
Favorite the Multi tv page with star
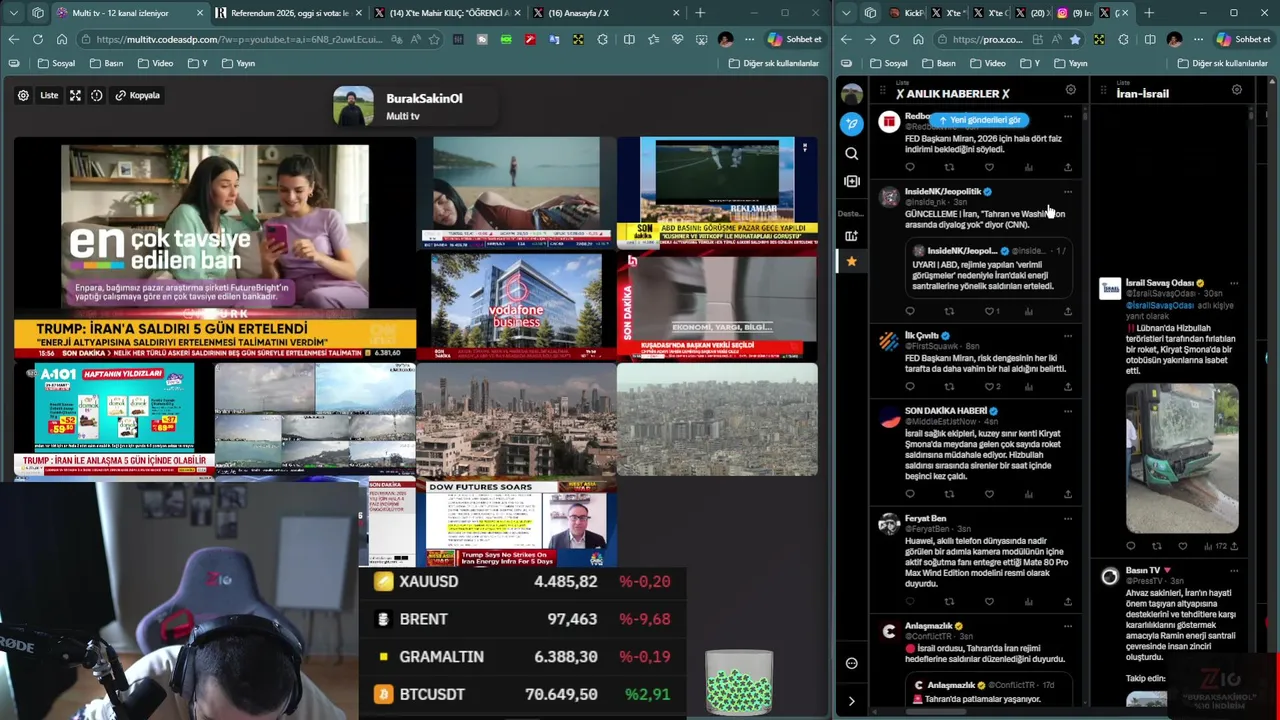433,39
